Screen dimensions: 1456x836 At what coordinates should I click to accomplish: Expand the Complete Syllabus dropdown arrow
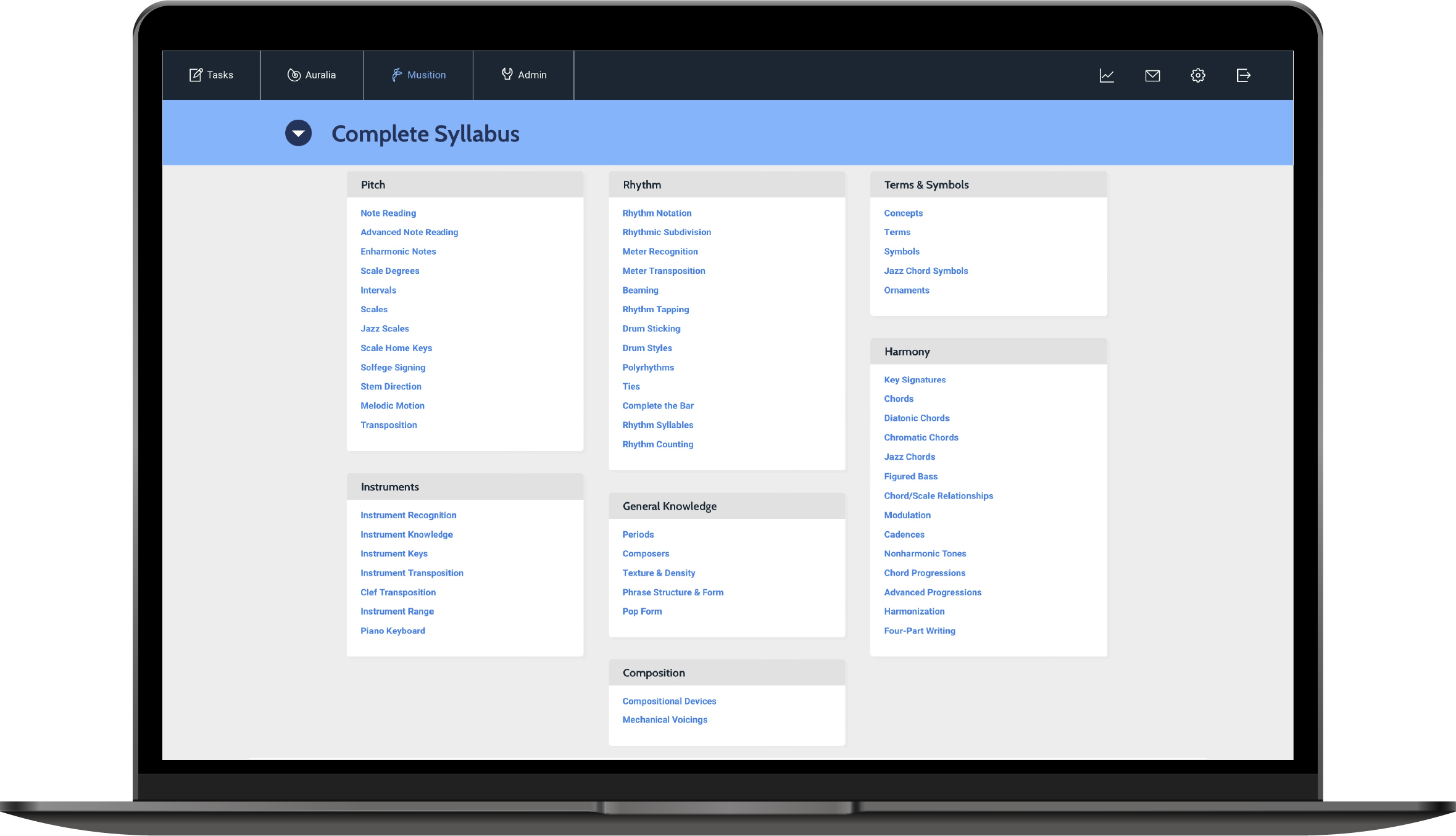click(298, 133)
